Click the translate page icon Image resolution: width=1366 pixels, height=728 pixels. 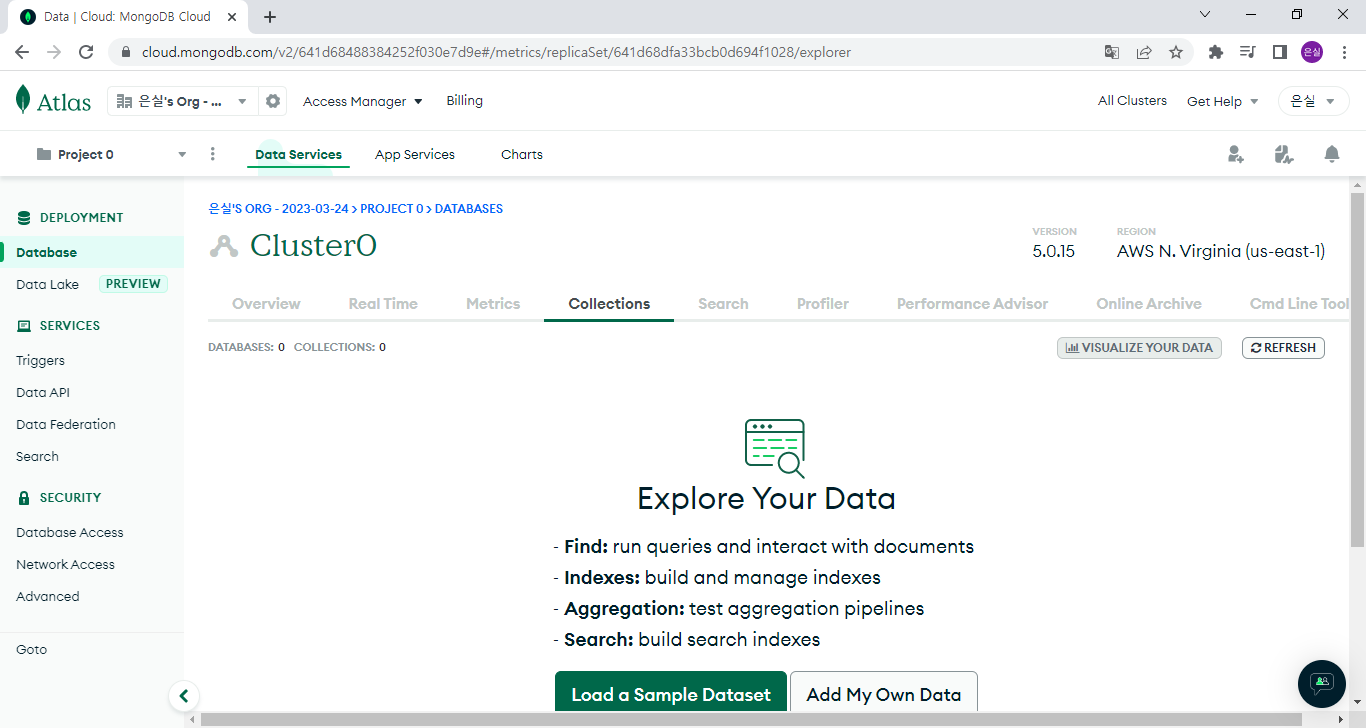click(x=1112, y=52)
